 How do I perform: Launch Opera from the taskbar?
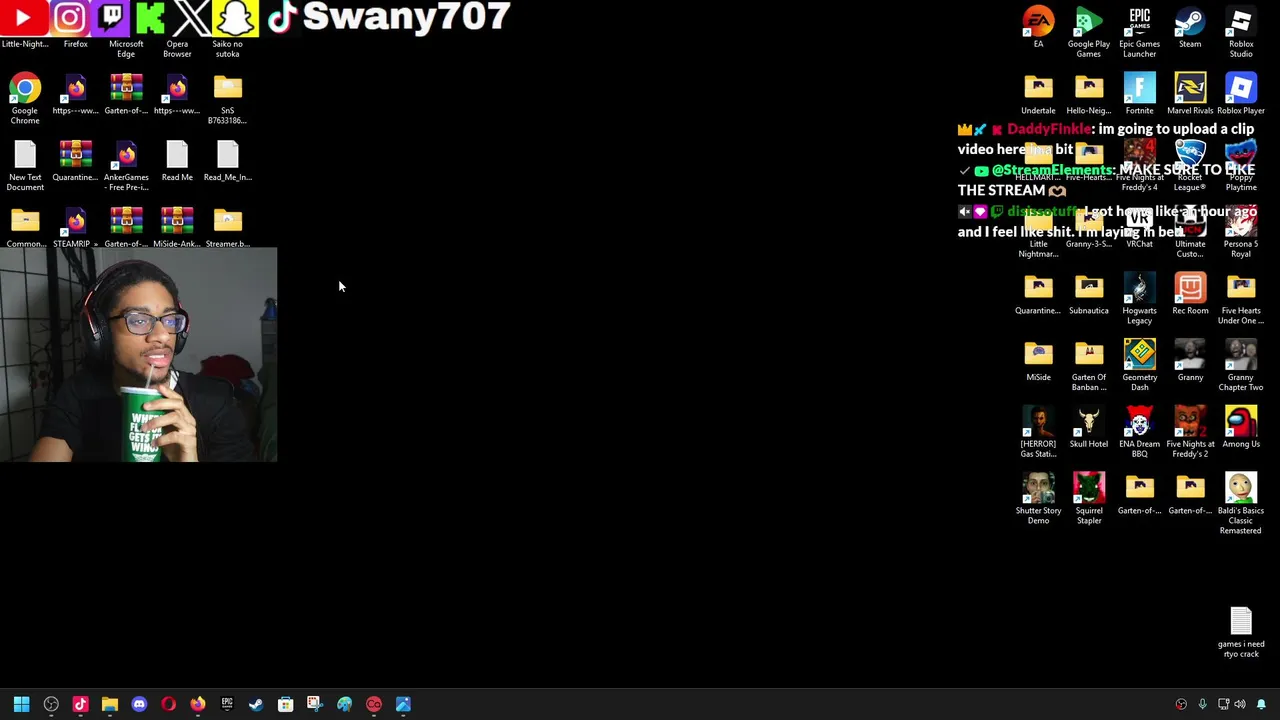(168, 704)
